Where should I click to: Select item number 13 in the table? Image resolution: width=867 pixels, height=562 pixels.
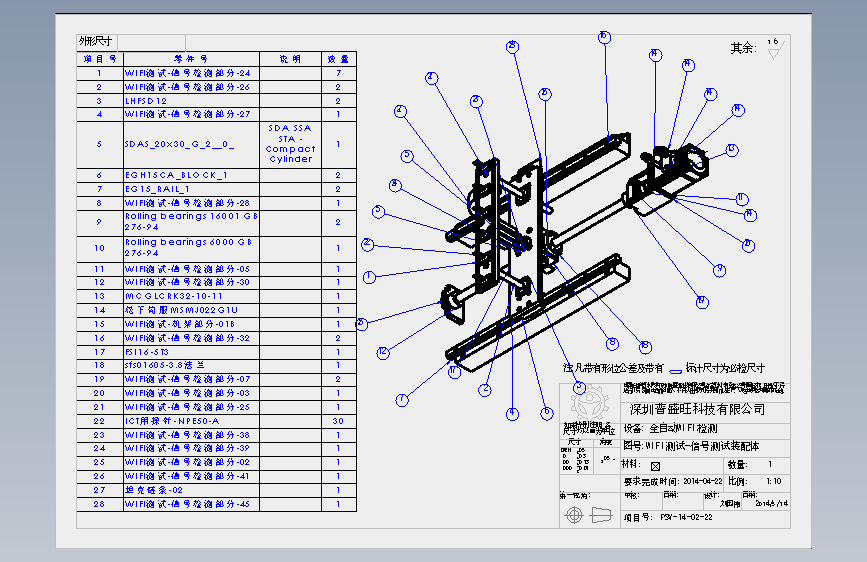coord(100,296)
